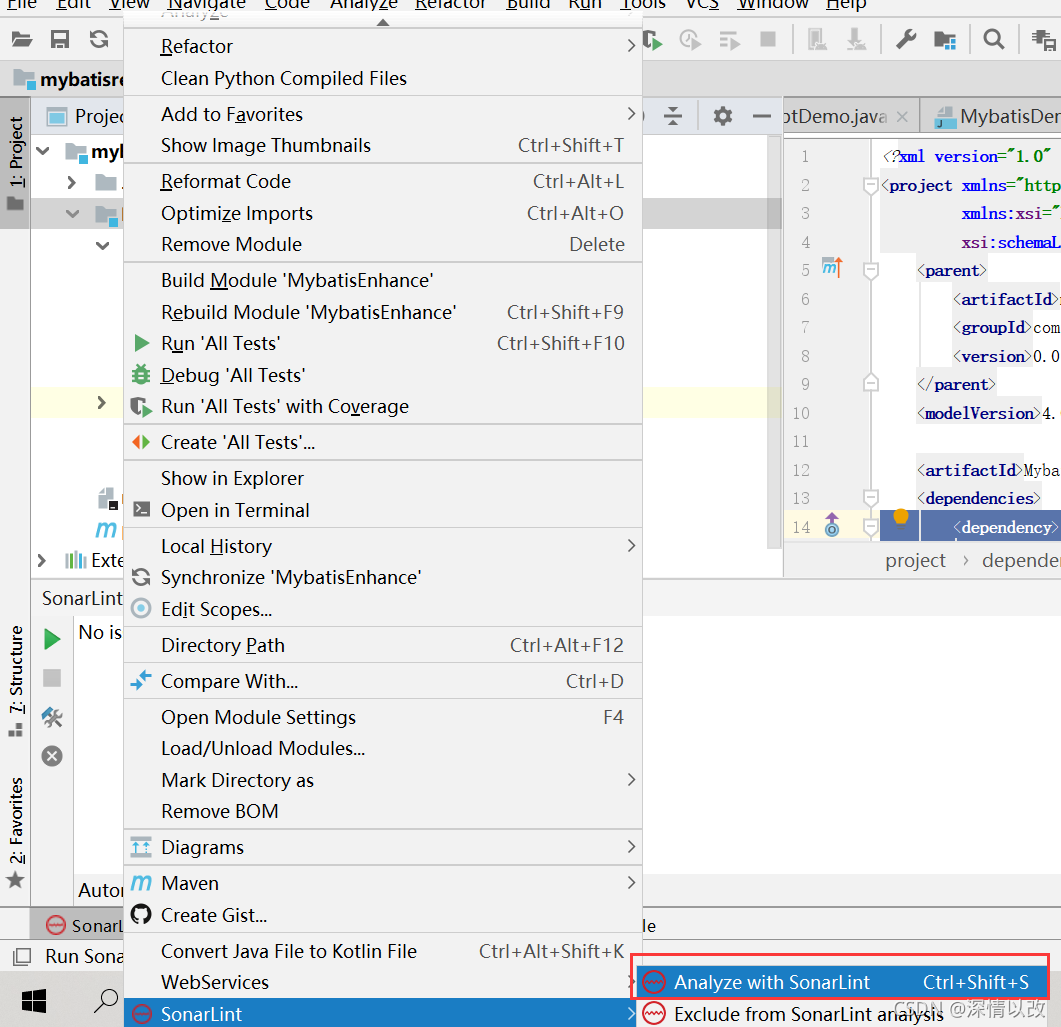1061x1027 pixels.
Task: Click the Maven gutter icon on line 5
Action: click(x=832, y=267)
